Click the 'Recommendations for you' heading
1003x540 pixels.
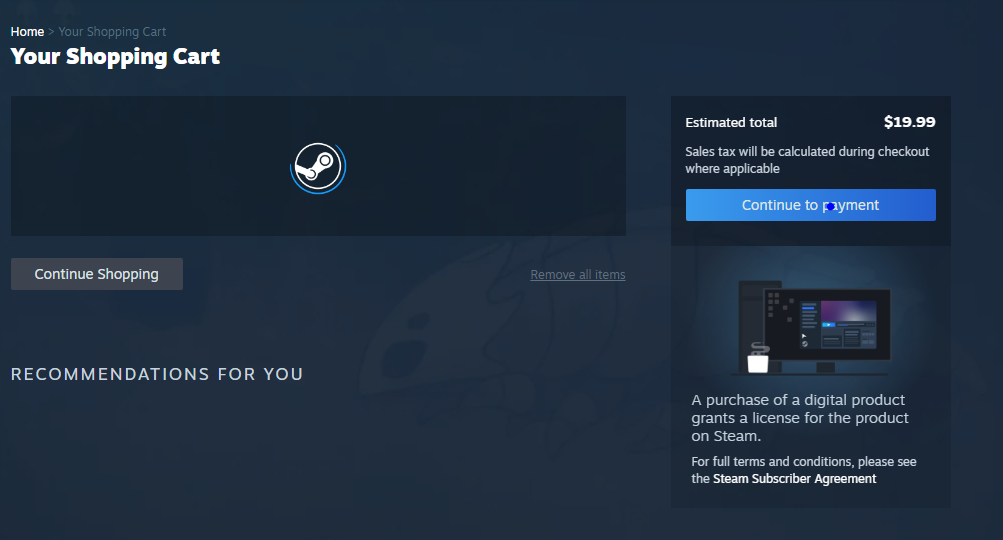click(156, 374)
